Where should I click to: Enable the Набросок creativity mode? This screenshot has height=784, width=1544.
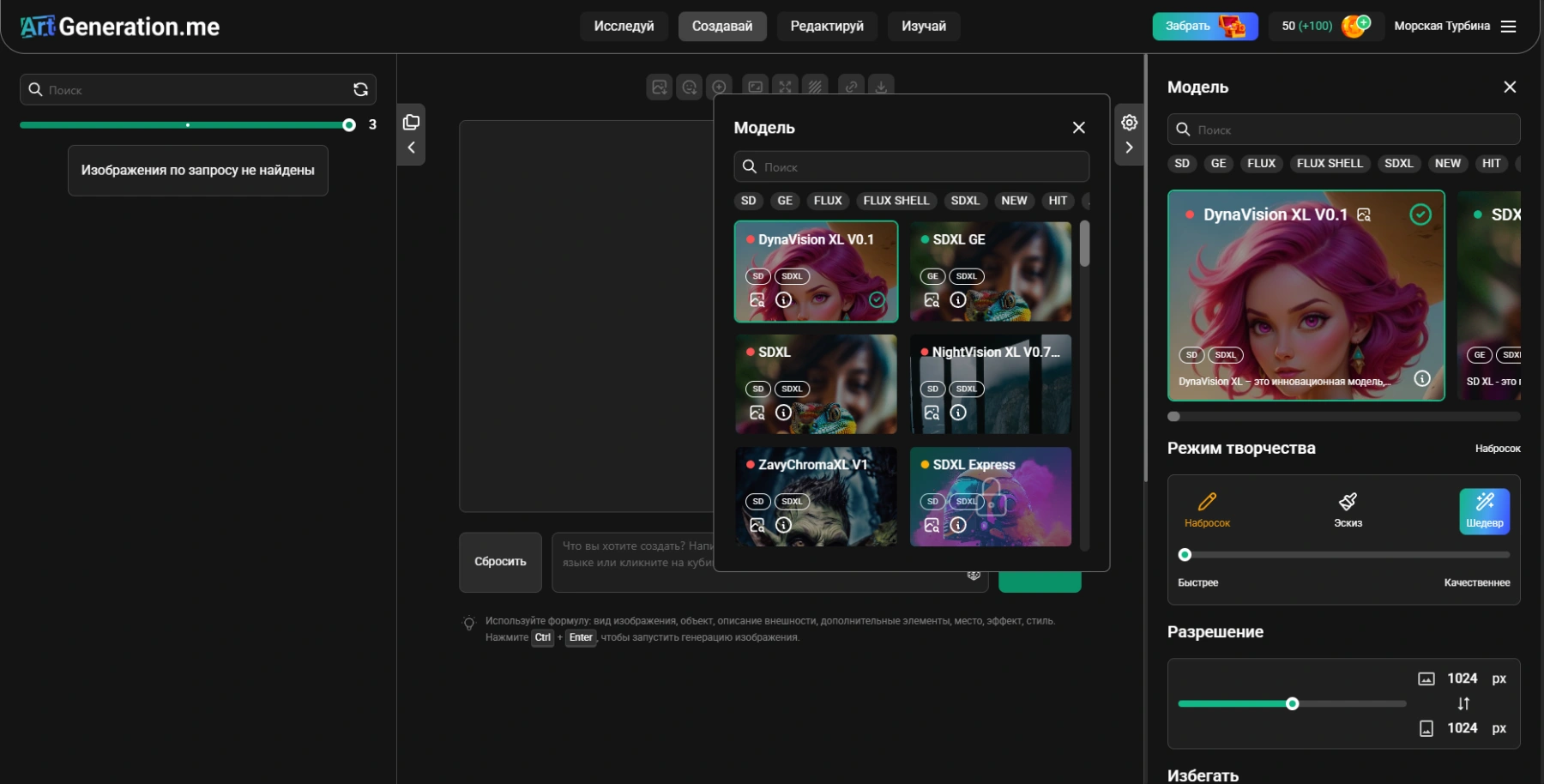click(1206, 509)
